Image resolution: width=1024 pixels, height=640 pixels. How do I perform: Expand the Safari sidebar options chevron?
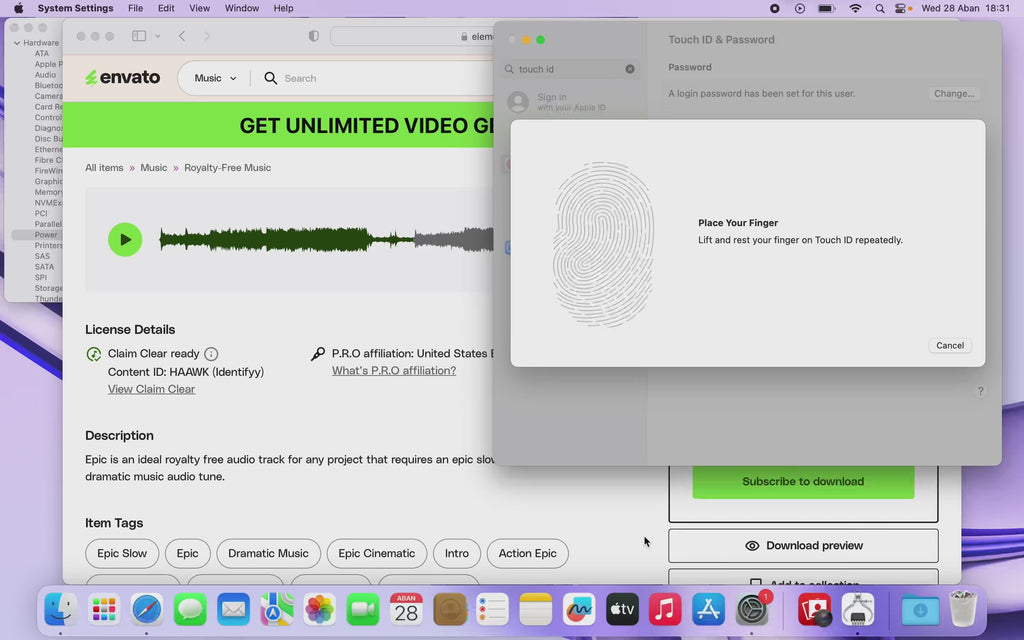tap(158, 36)
